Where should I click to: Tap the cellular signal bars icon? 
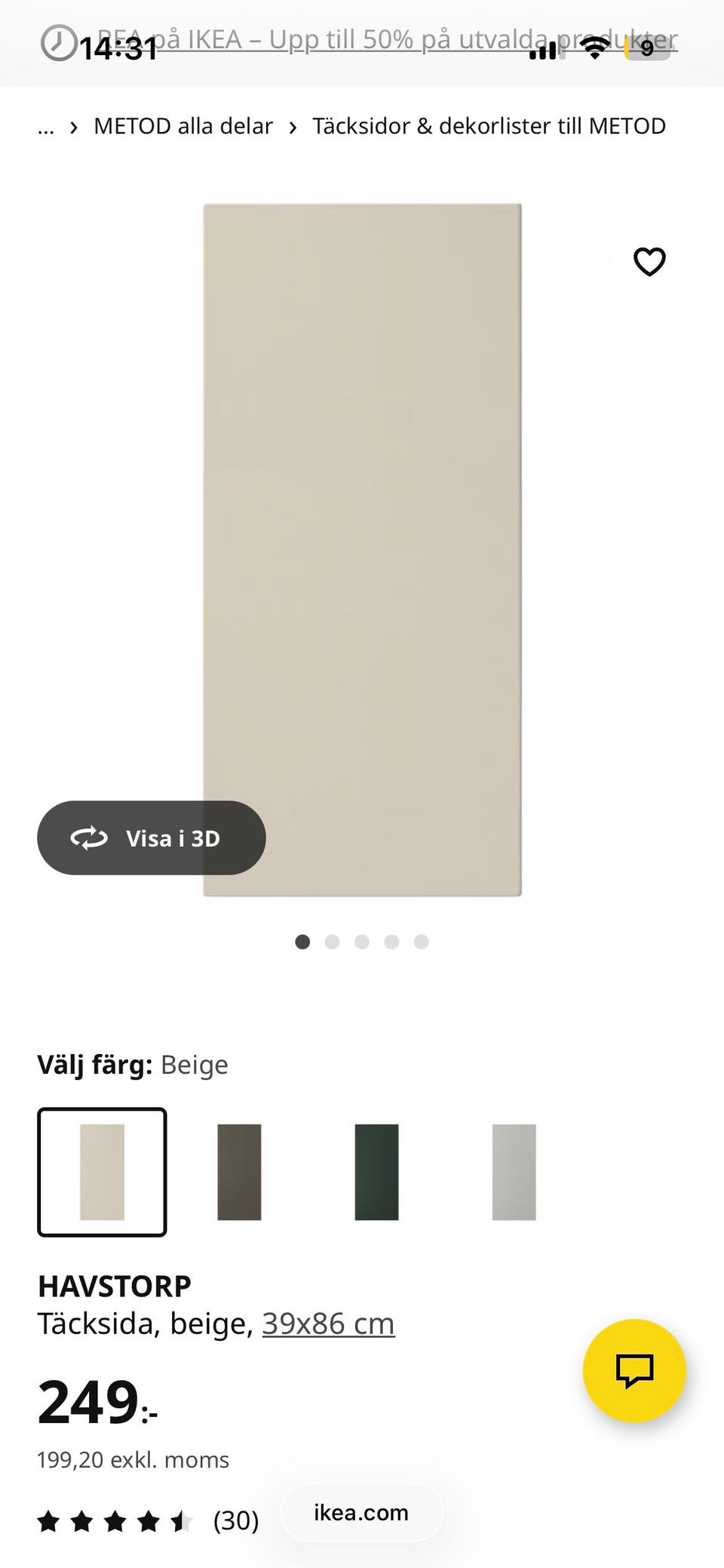(x=543, y=51)
